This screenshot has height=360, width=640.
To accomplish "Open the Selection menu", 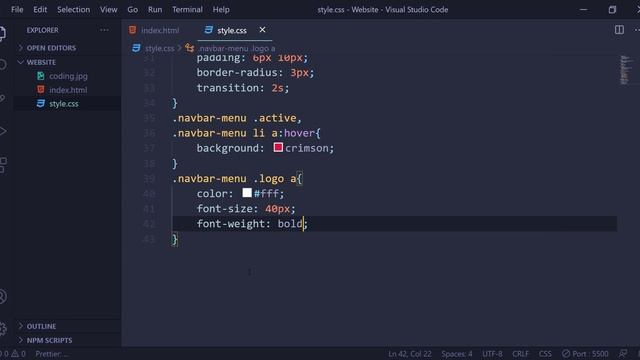I will (x=73, y=9).
